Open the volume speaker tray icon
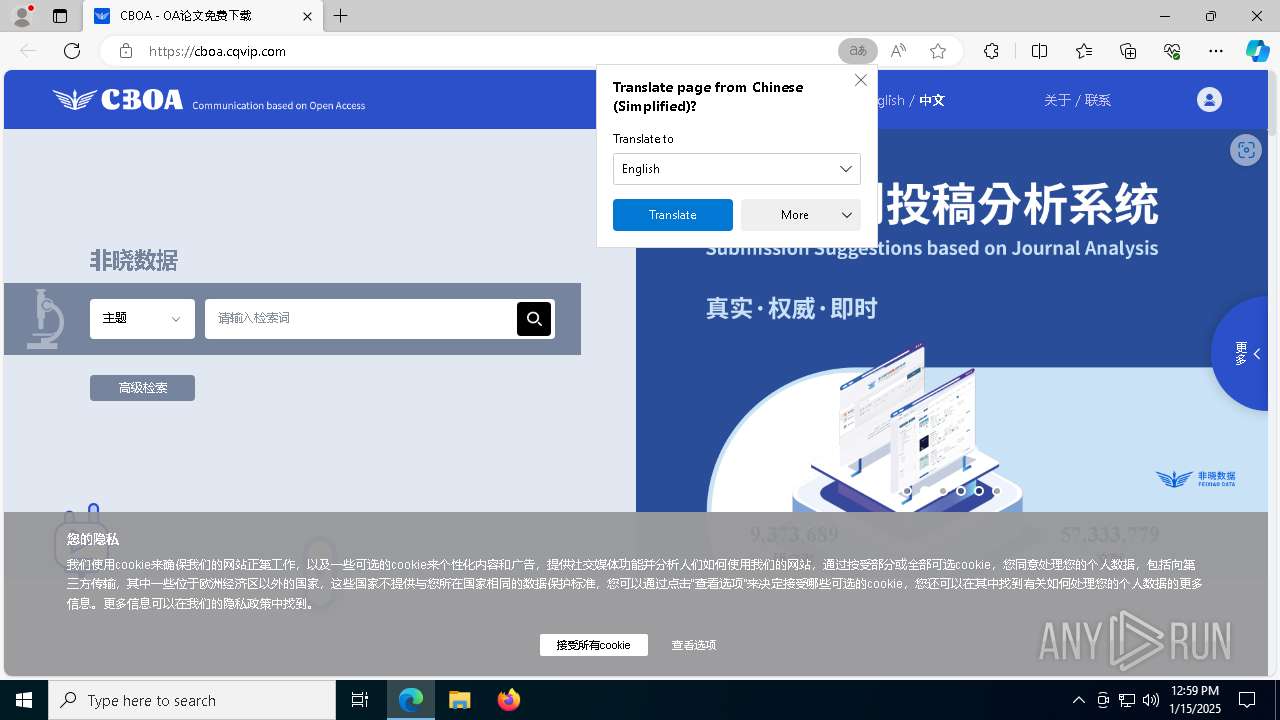The image size is (1280, 720). [1151, 700]
